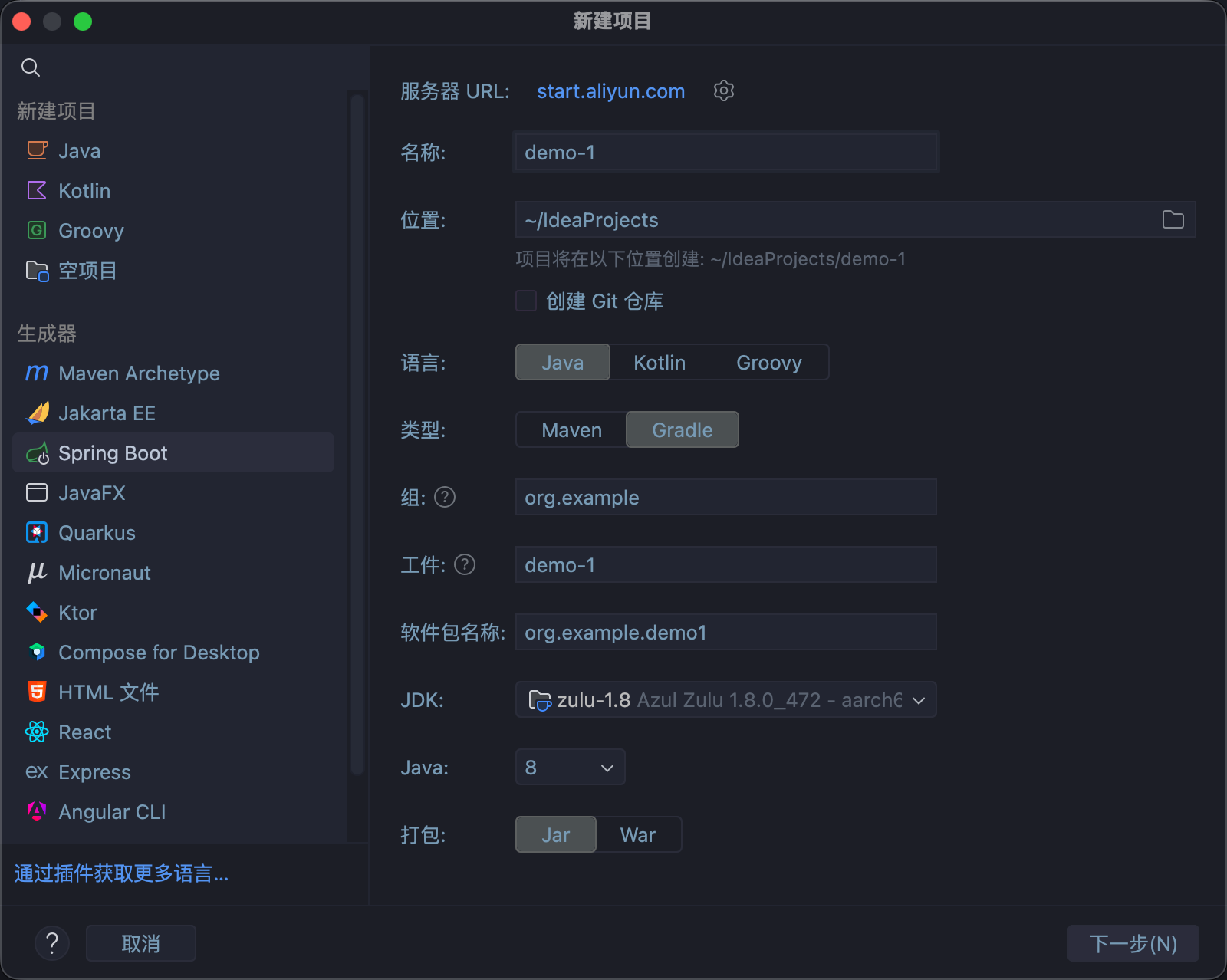The width and height of the screenshot is (1227, 980).
Task: Open the start.aliyun.com server link
Action: [x=610, y=91]
